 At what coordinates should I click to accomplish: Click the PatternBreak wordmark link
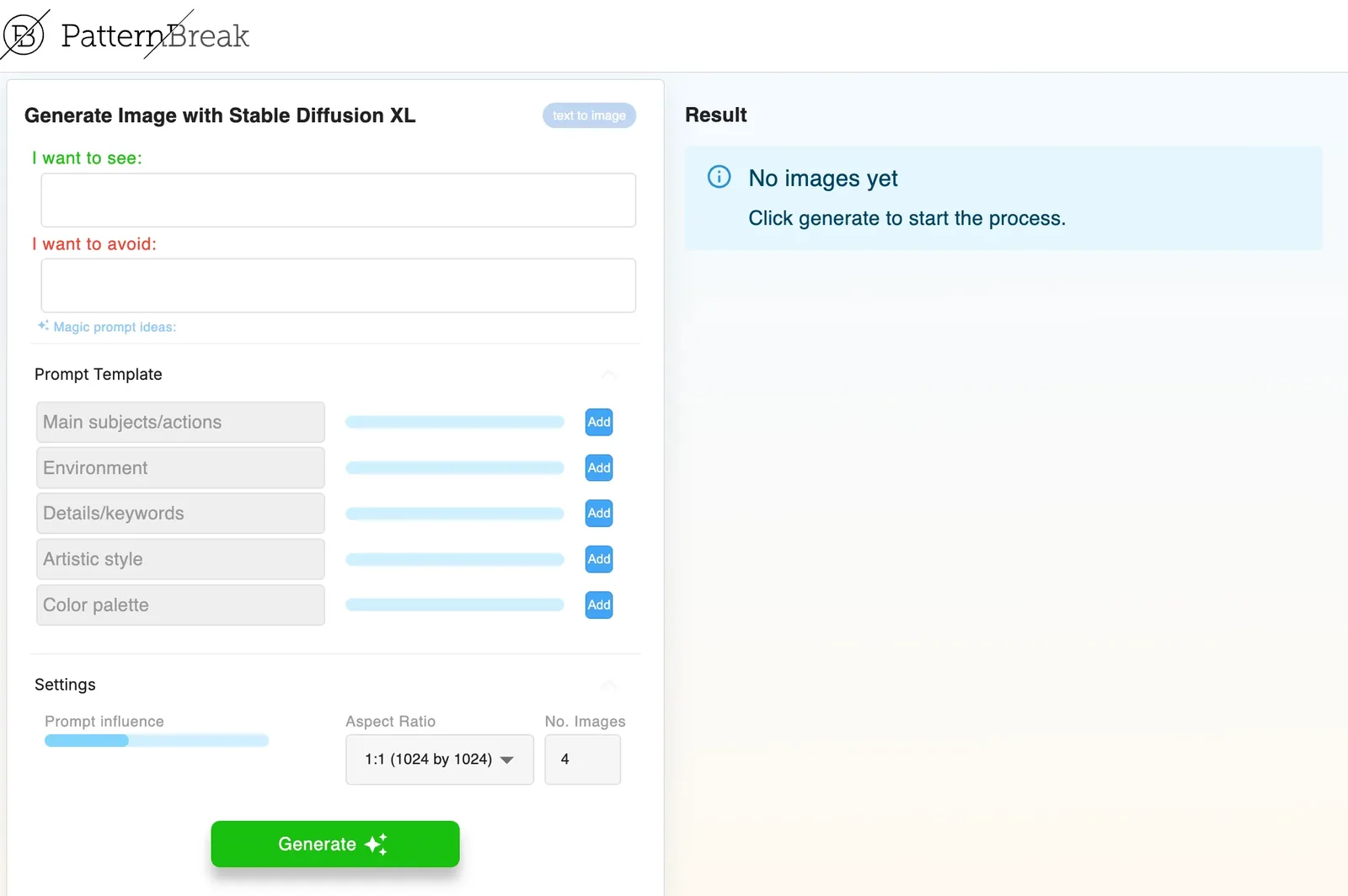(155, 35)
